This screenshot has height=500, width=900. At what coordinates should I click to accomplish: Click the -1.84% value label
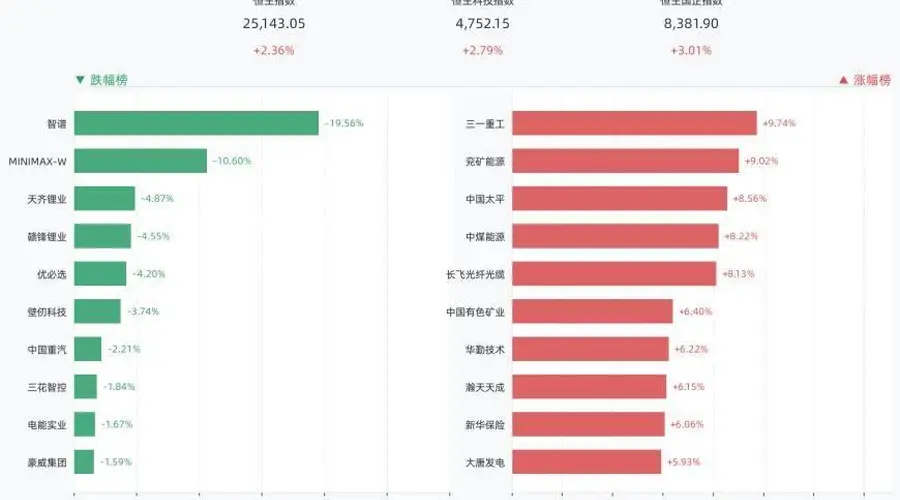coord(119,386)
